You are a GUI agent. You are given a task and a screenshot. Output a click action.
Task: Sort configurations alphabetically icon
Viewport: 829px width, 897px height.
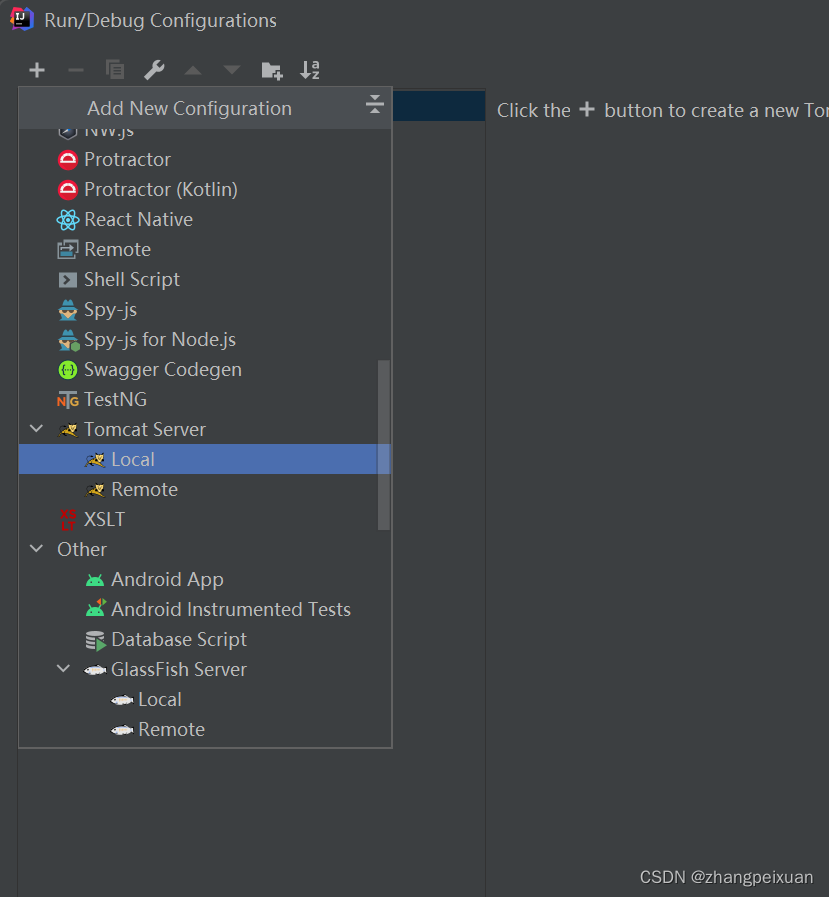[310, 70]
